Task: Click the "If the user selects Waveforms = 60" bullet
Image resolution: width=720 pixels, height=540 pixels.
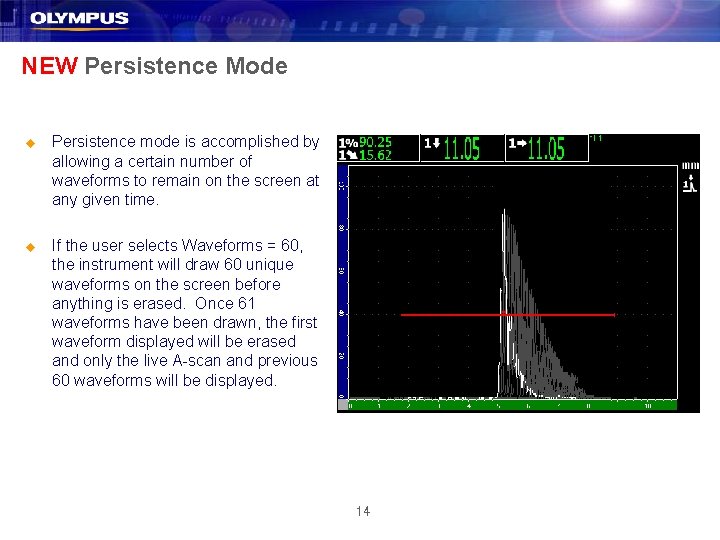Action: [x=184, y=313]
